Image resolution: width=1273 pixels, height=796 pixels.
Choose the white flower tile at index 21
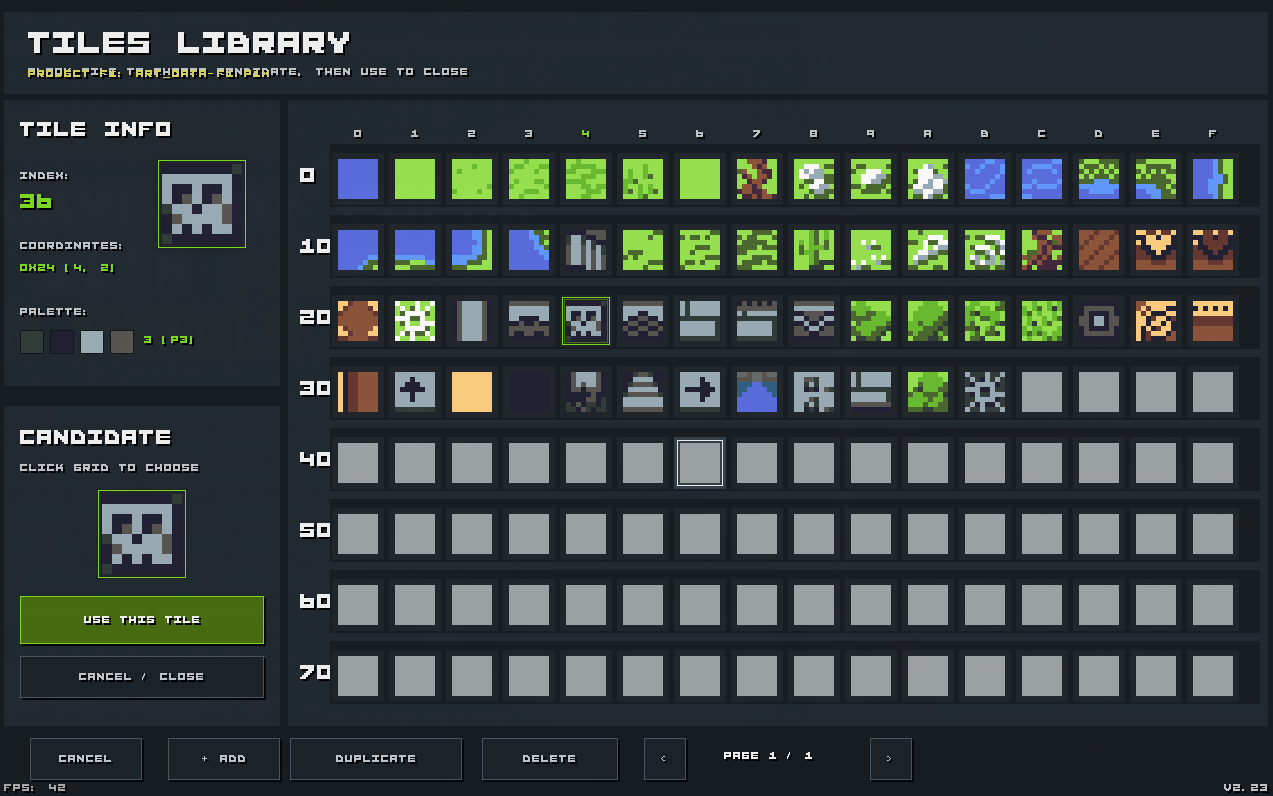coord(415,321)
